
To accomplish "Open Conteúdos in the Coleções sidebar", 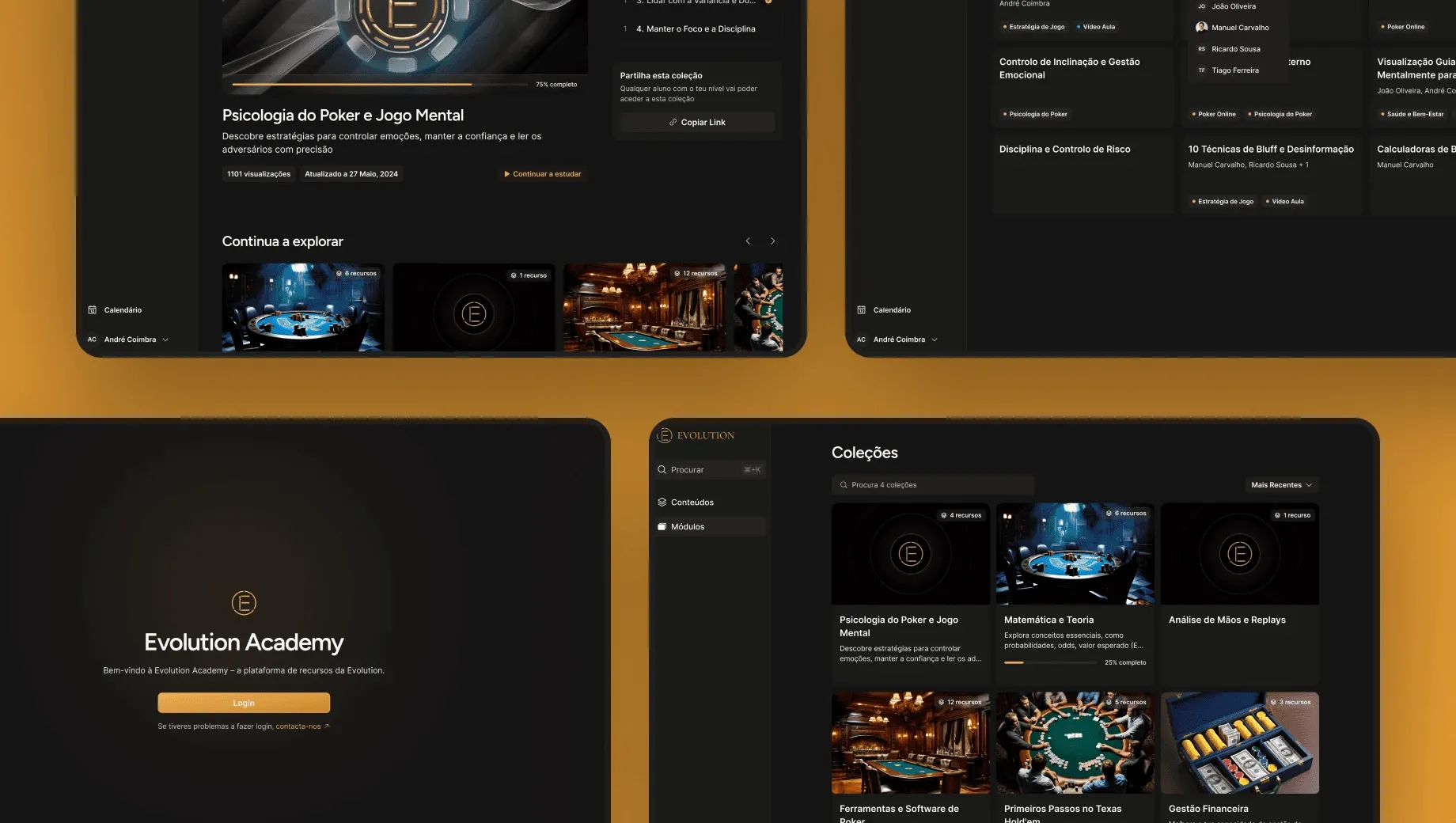I will point(711,503).
